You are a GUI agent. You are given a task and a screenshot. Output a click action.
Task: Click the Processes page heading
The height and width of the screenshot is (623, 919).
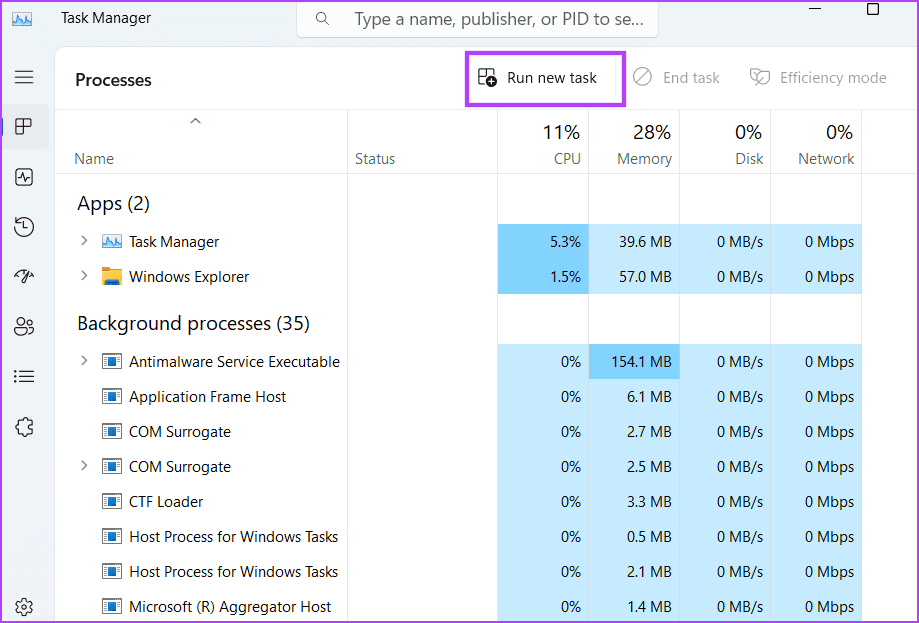point(113,80)
